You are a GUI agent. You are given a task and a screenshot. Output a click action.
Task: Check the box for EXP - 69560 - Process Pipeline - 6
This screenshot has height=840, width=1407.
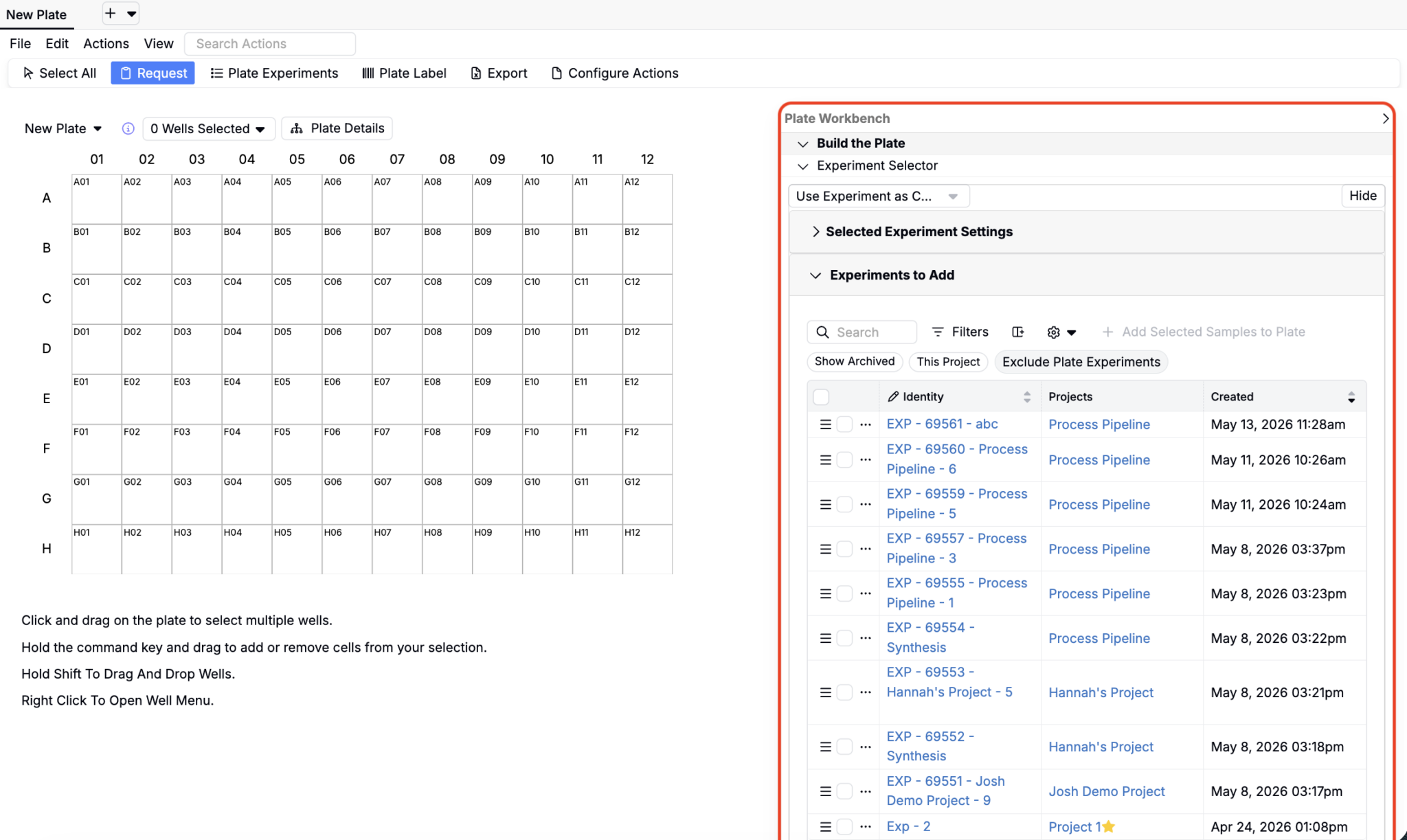point(844,459)
